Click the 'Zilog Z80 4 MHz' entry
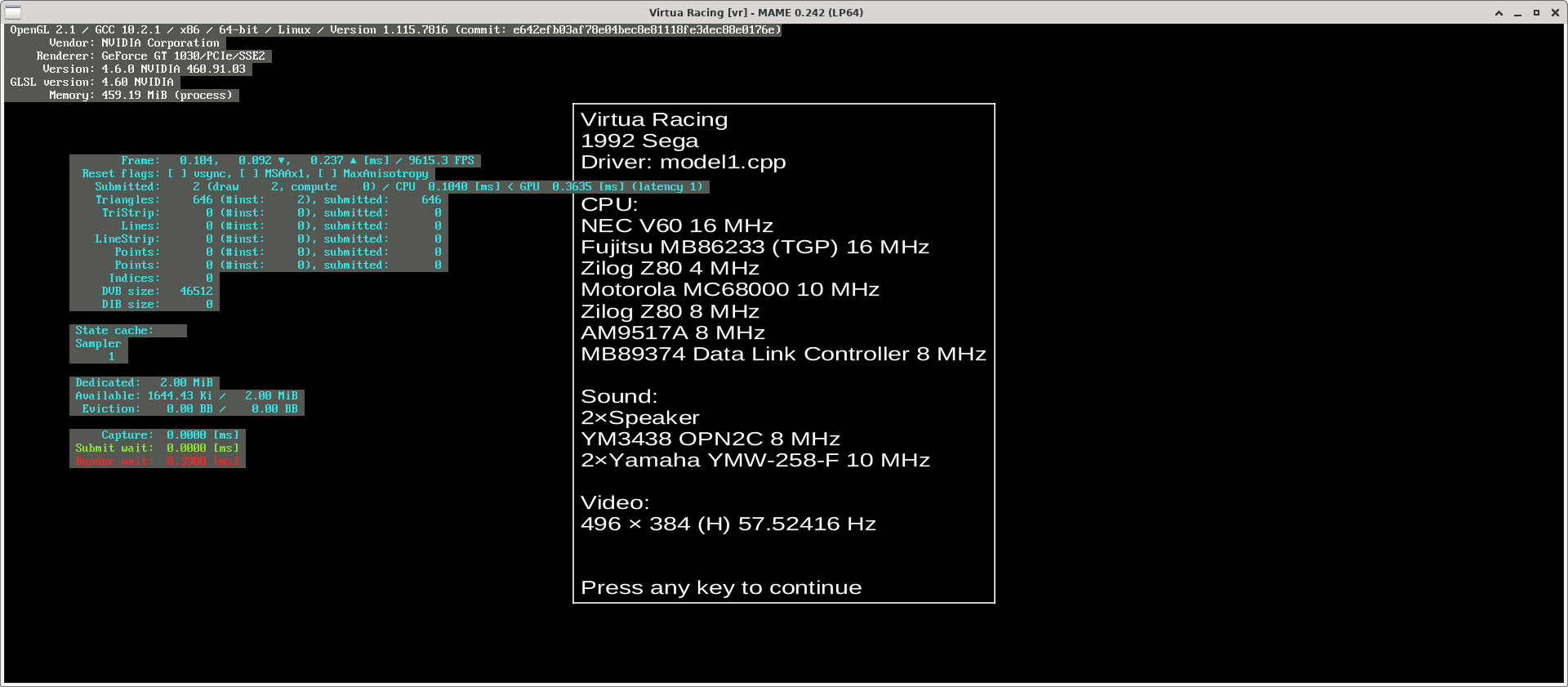1568x687 pixels. tap(670, 268)
